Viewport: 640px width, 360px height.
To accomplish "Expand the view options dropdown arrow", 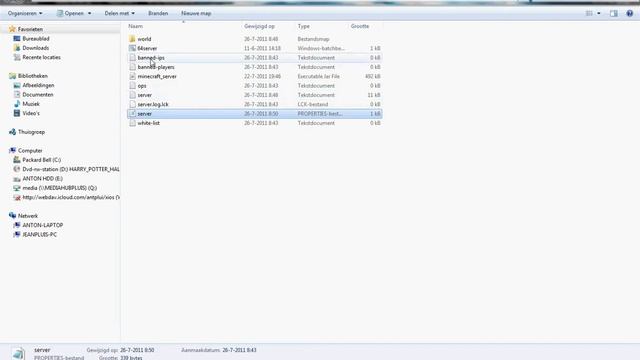I will [x=599, y=13].
